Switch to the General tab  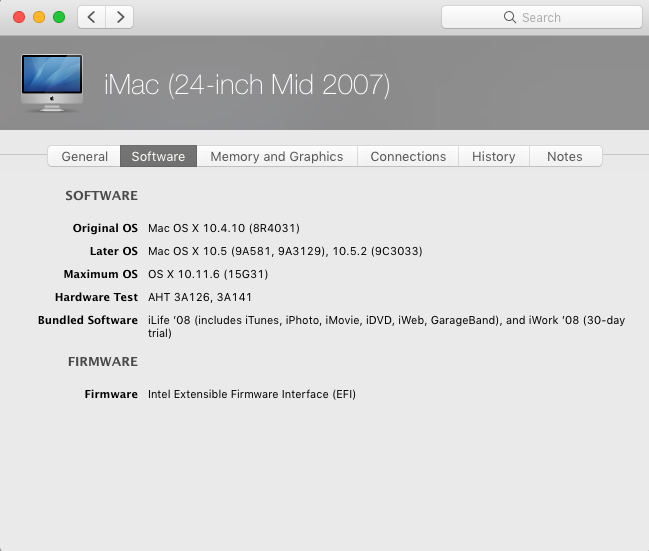tap(84, 156)
